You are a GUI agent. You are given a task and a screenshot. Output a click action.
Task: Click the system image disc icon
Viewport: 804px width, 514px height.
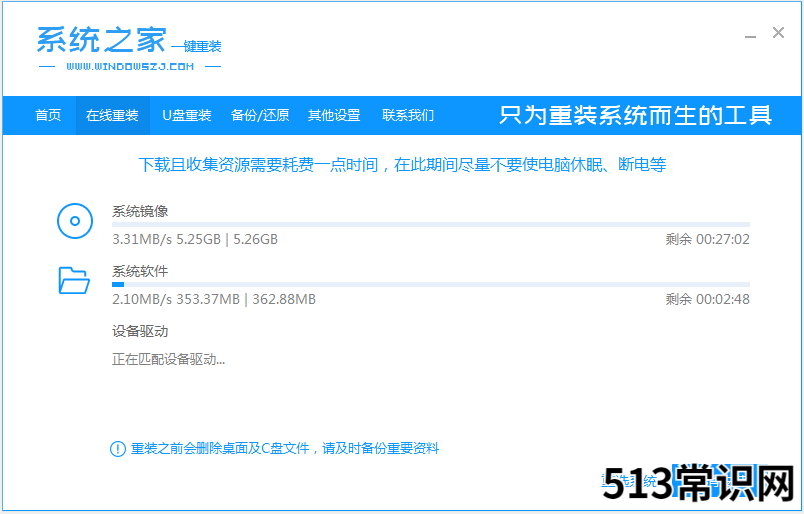(75, 221)
